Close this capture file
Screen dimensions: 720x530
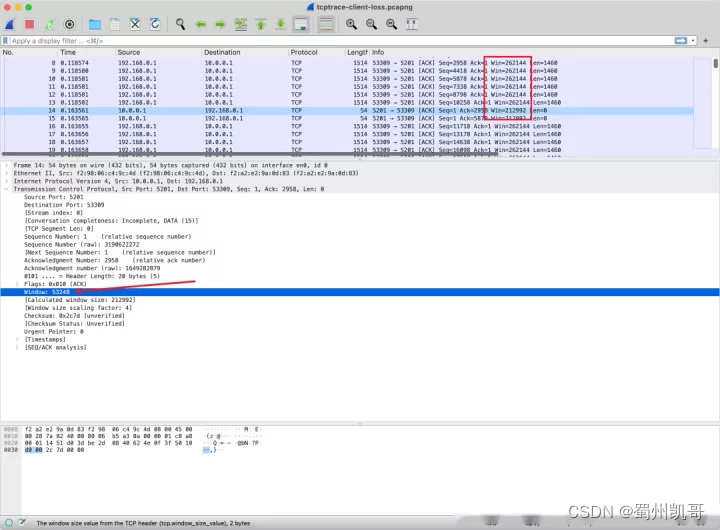(135, 24)
